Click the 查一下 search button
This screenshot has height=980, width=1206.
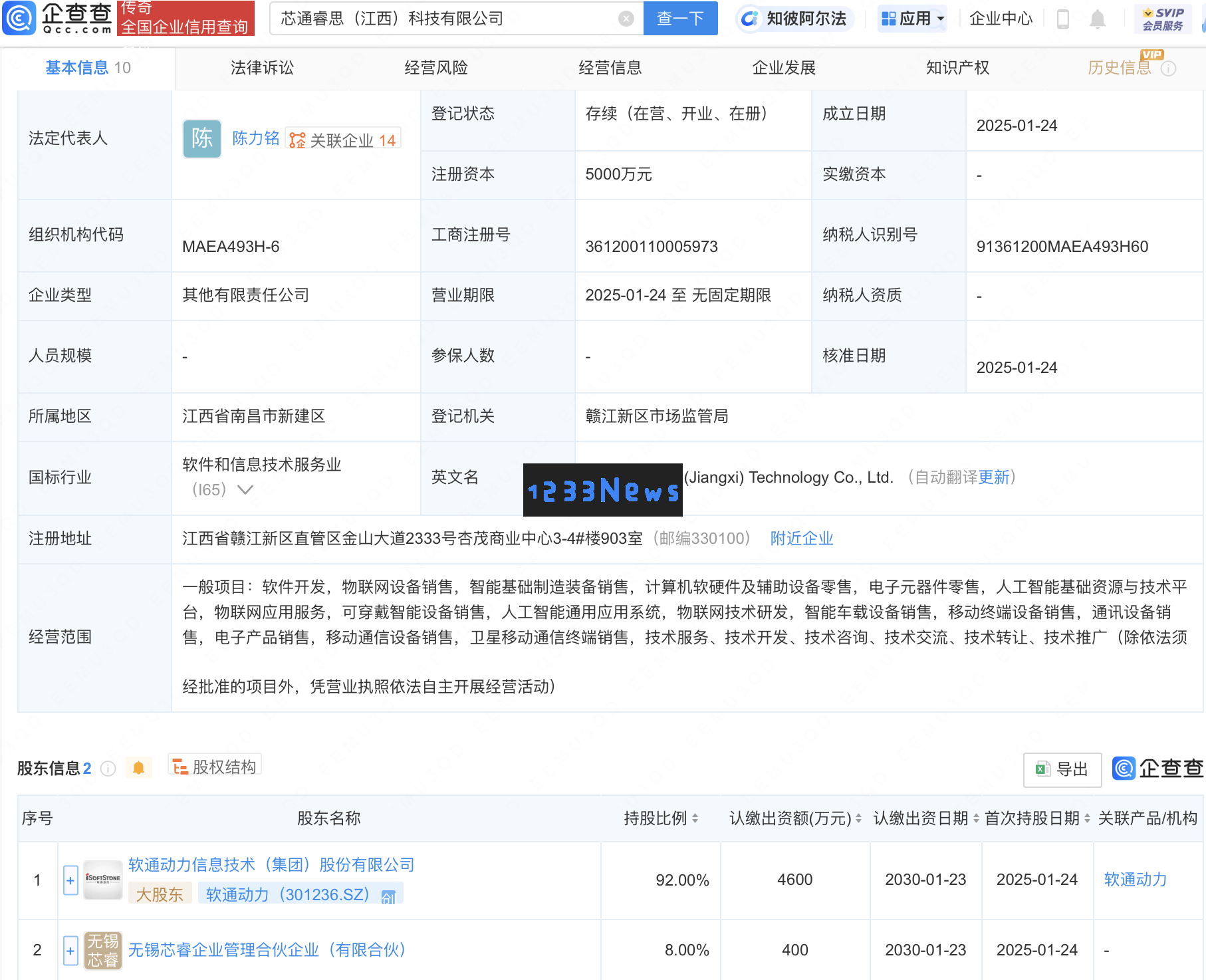click(x=680, y=19)
